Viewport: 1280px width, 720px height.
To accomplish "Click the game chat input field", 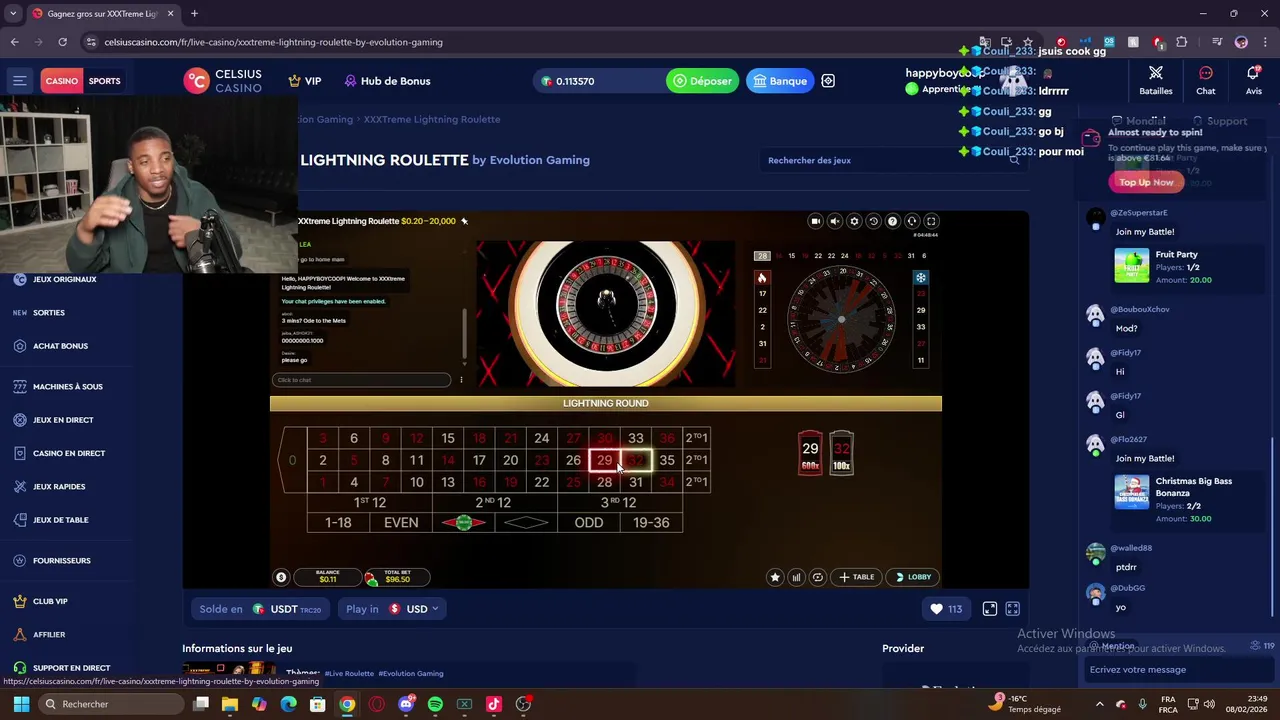I will point(361,380).
